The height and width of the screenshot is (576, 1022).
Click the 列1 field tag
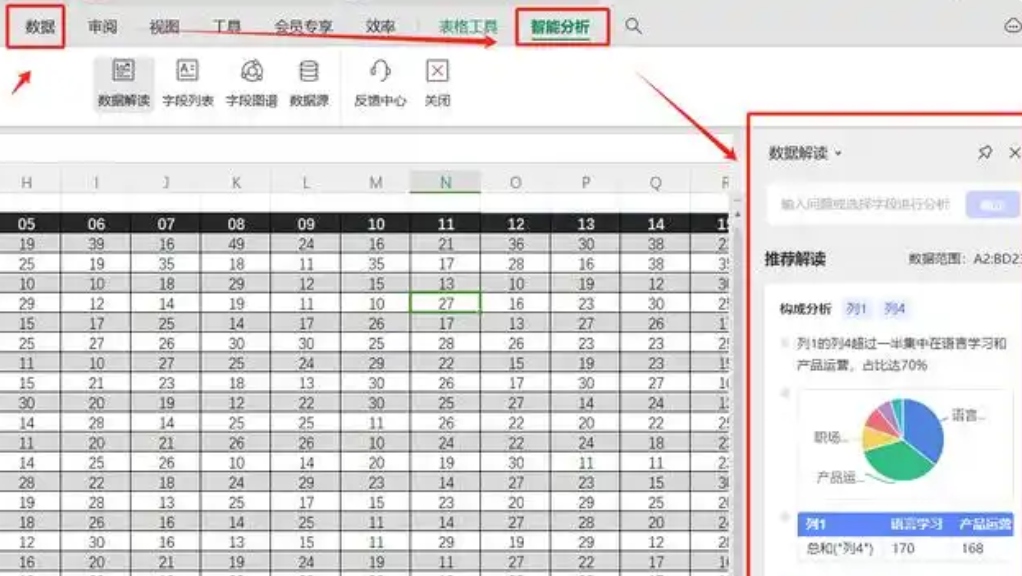point(857,309)
